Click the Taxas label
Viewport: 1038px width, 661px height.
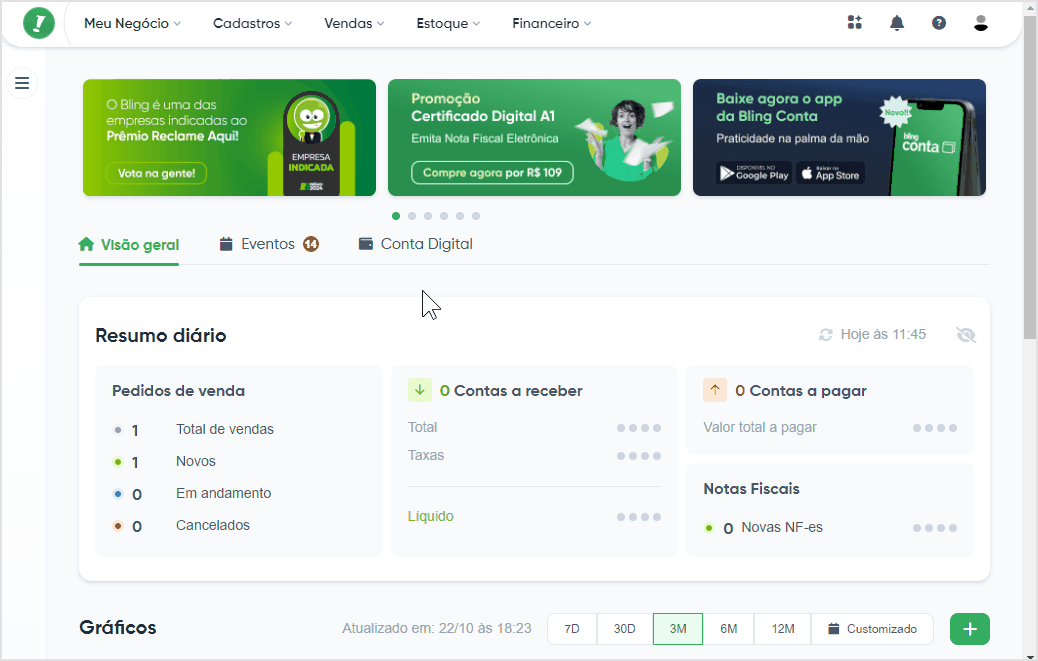pos(426,455)
